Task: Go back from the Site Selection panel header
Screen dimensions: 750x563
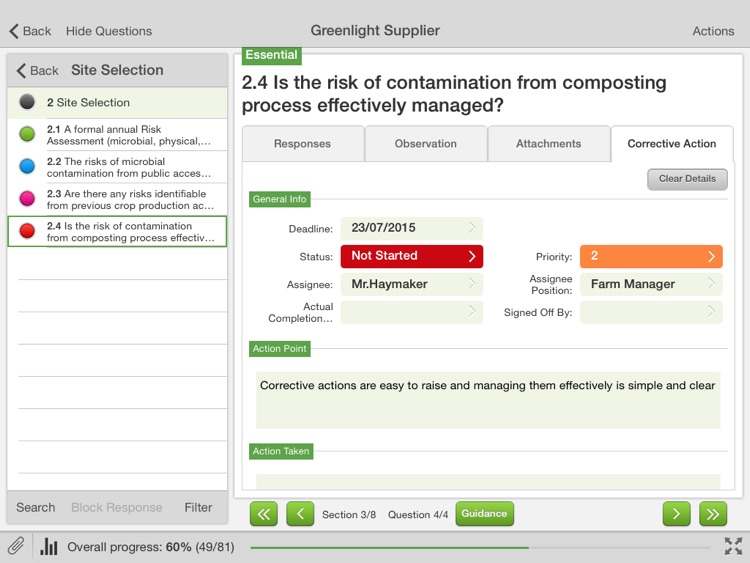Action: (37, 70)
